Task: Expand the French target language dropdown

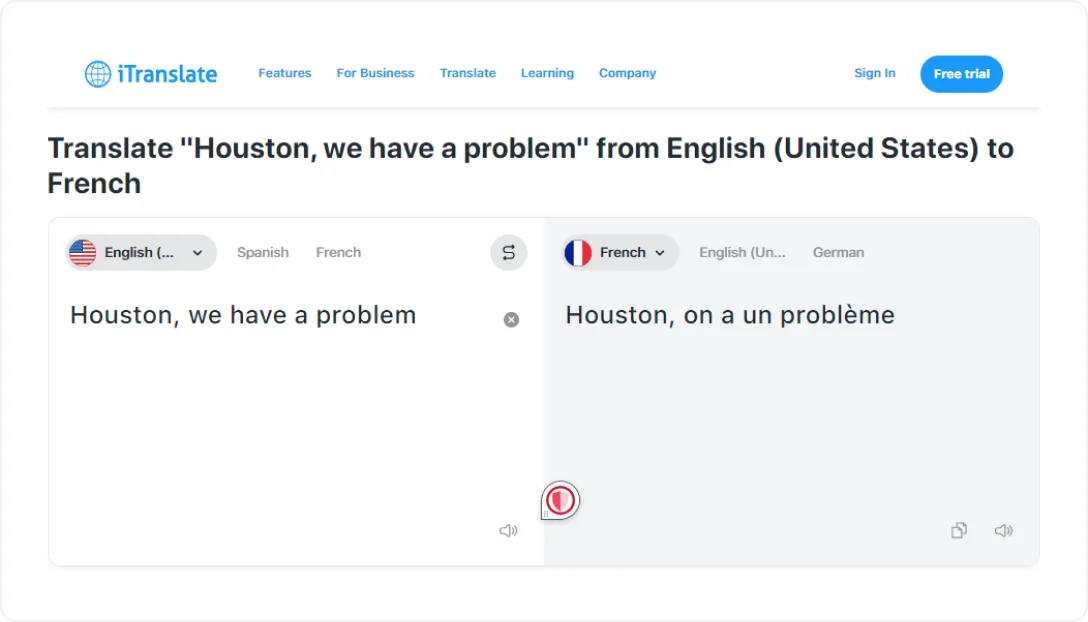Action: tap(659, 253)
